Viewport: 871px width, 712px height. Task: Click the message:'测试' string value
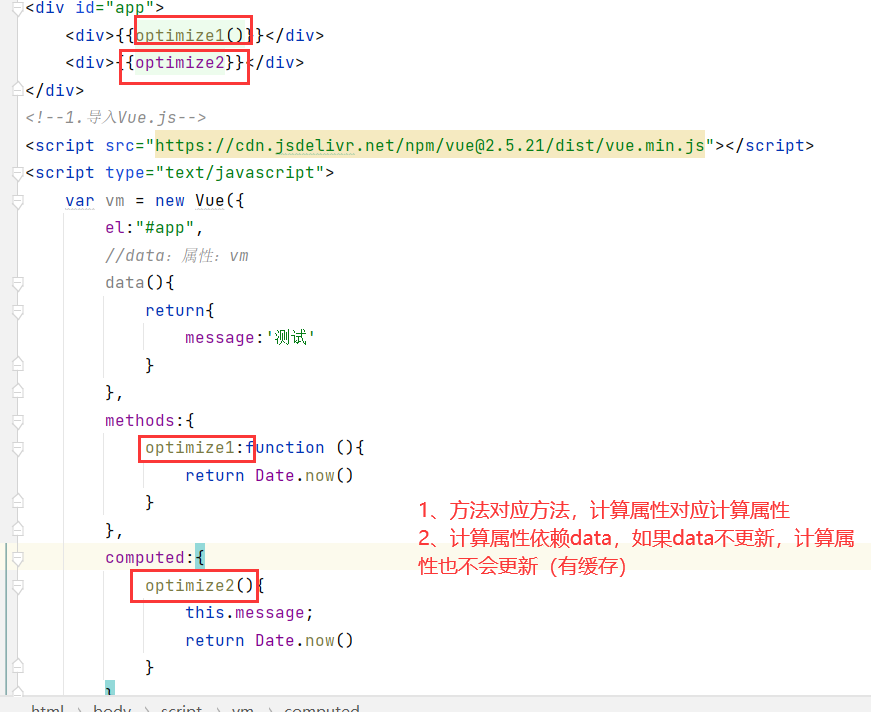290,338
